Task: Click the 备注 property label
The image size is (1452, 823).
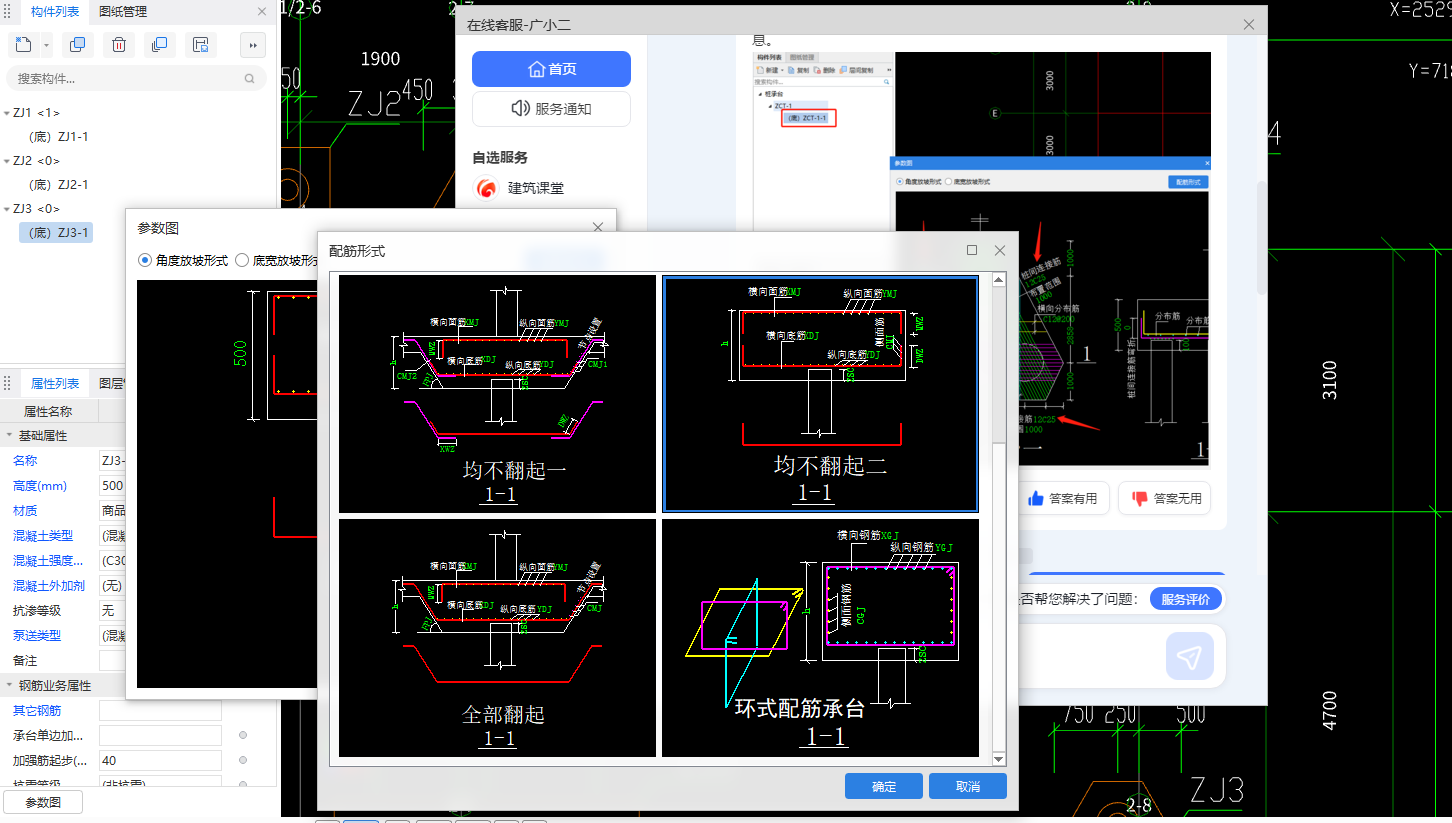Action: [25, 661]
